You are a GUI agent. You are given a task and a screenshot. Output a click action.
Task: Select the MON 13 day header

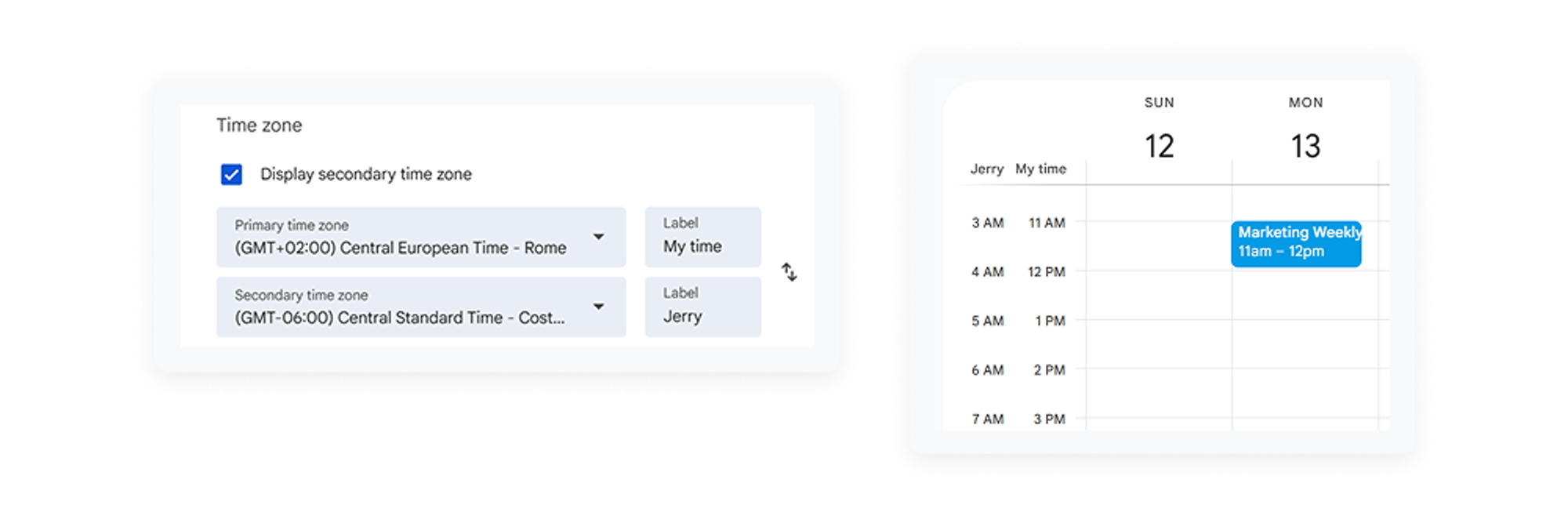(1306, 125)
